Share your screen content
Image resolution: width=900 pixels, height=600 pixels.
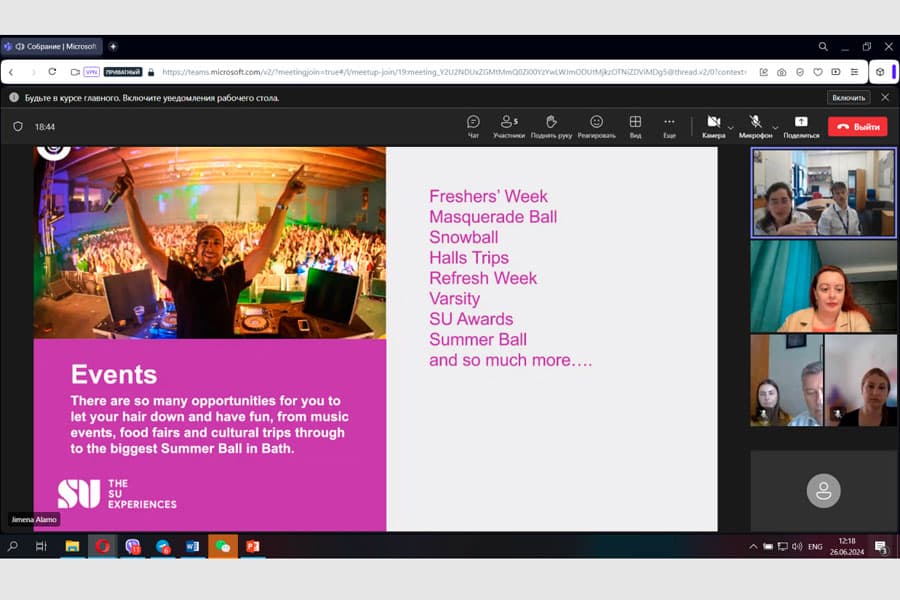(x=801, y=126)
